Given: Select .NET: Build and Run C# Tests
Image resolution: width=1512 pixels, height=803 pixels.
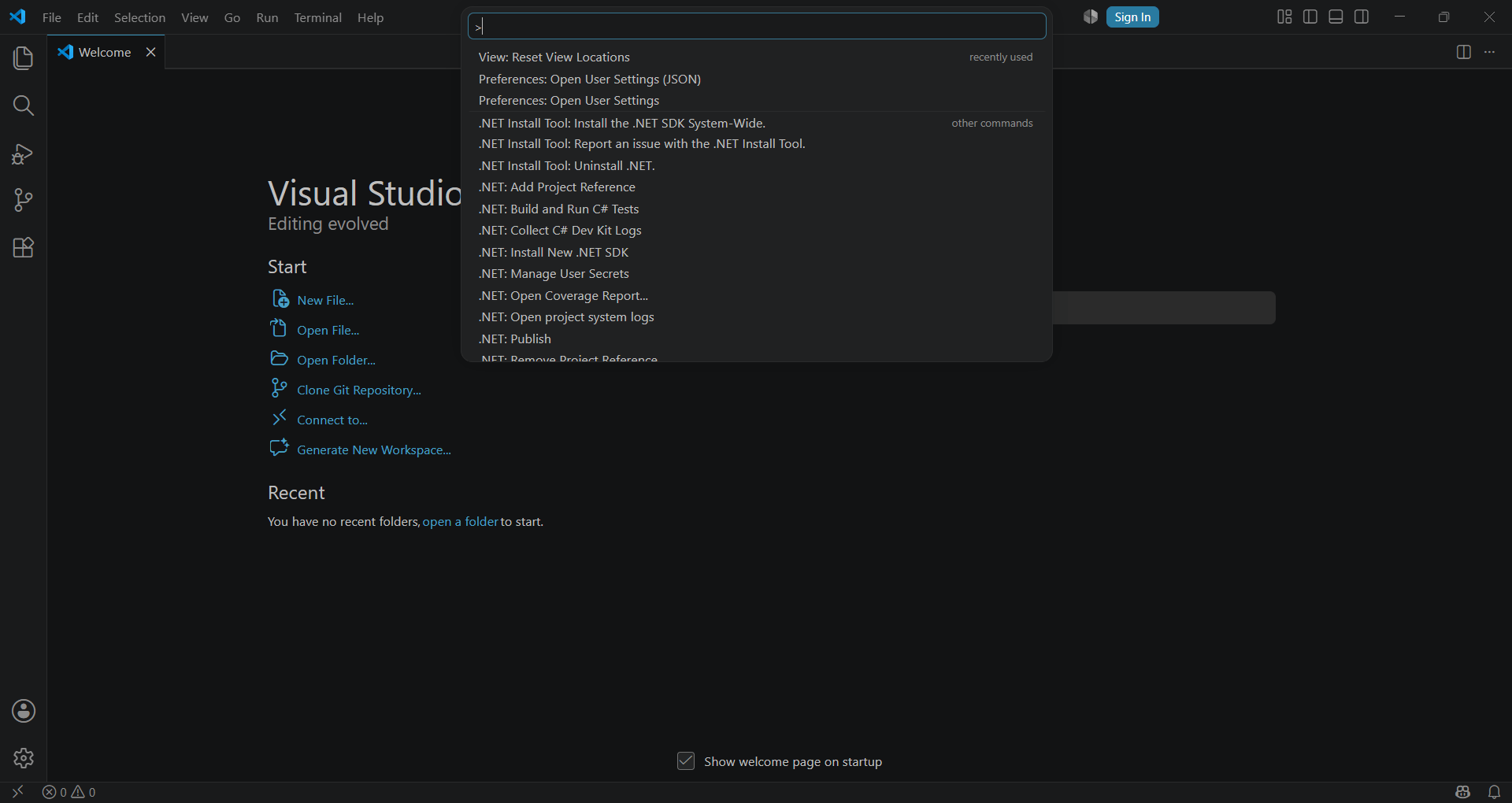Looking at the screenshot, I should 756,209.
